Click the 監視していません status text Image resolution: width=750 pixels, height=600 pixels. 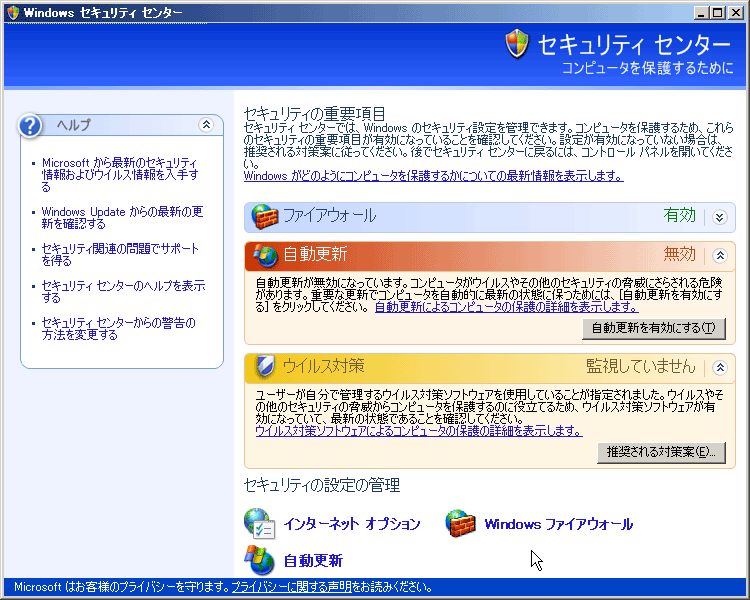(x=640, y=366)
